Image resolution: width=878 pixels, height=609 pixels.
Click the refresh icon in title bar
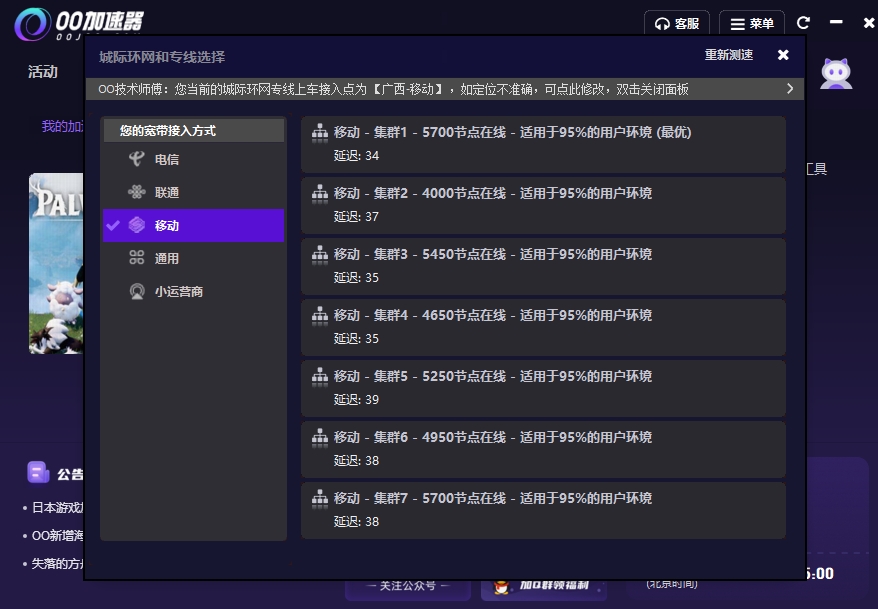click(x=804, y=22)
